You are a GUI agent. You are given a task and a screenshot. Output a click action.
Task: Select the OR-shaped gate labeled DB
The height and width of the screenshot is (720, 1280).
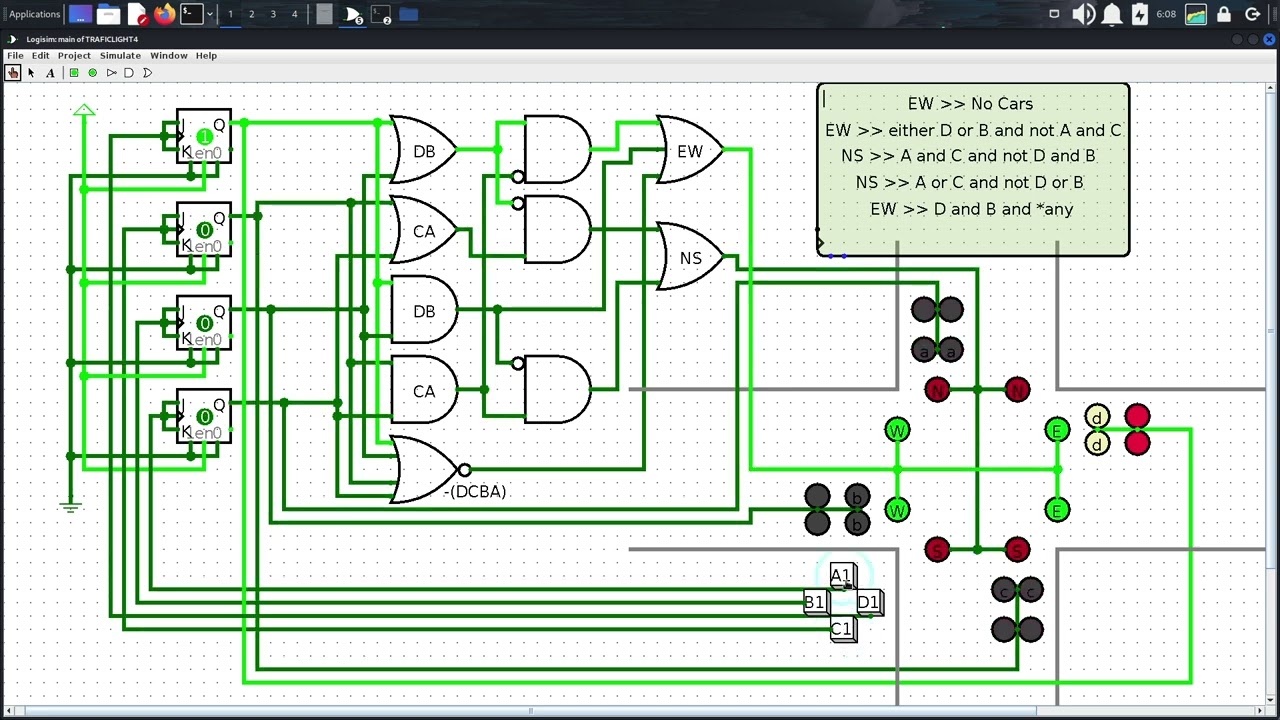(423, 150)
